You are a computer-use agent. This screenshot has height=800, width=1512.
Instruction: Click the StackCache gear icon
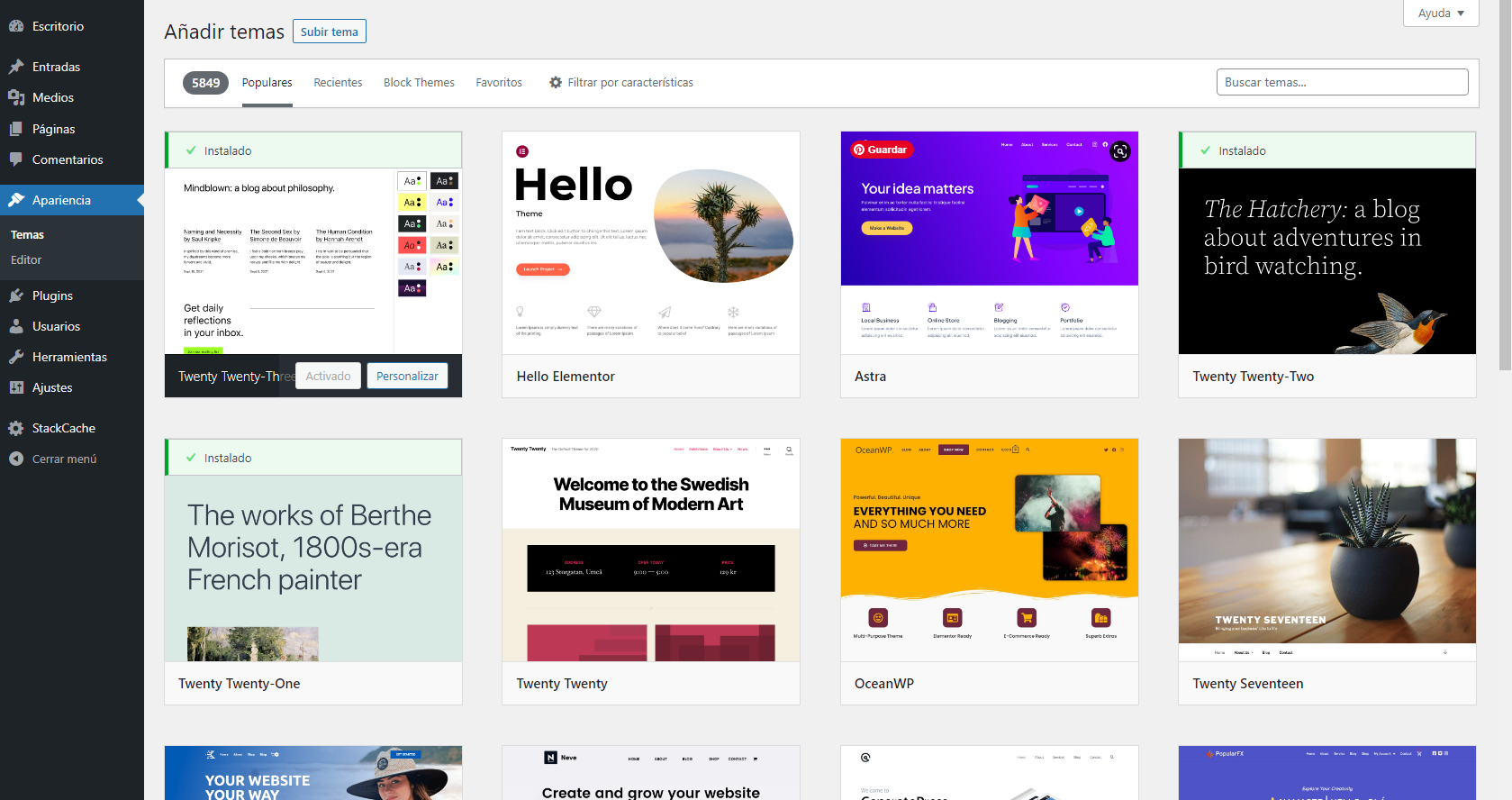point(16,428)
